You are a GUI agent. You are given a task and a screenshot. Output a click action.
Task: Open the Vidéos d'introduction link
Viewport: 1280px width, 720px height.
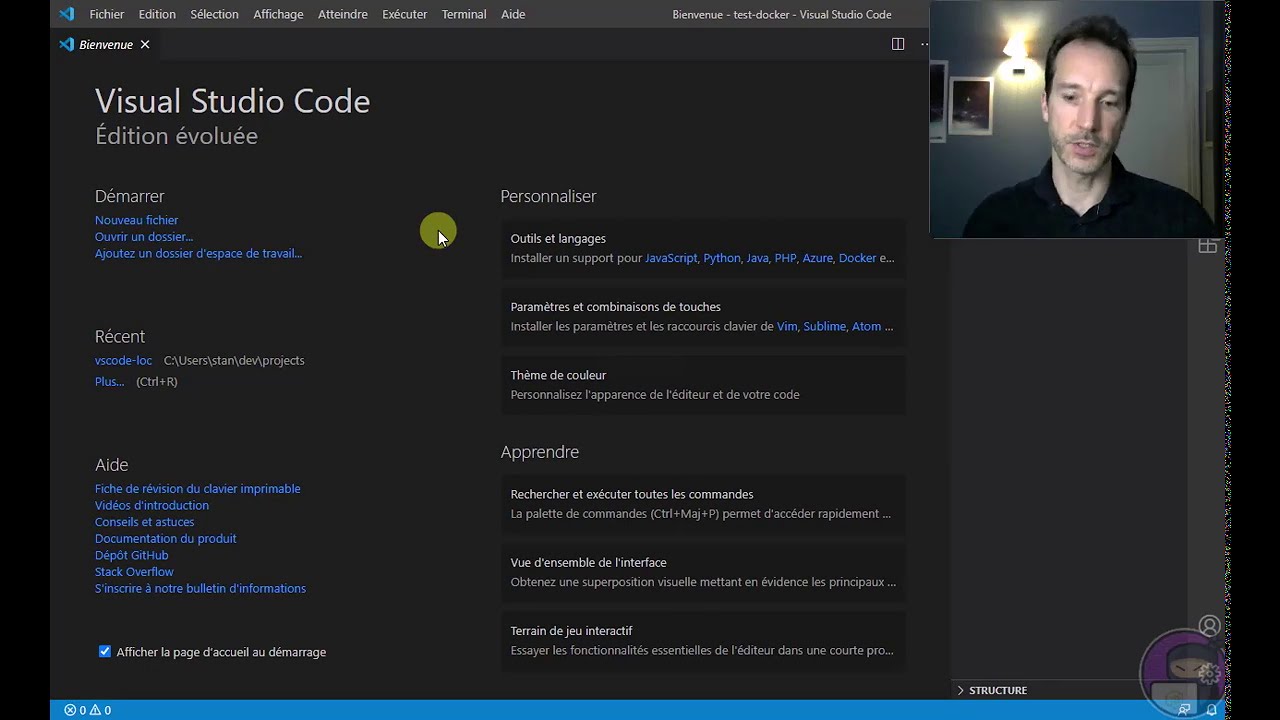tap(152, 505)
